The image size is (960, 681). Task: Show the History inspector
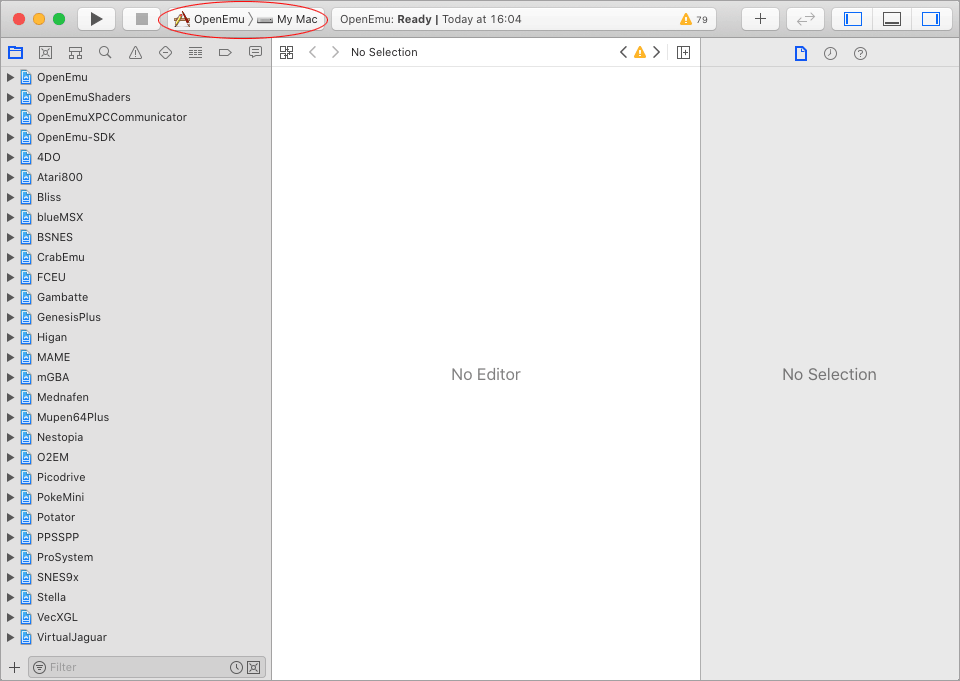pos(830,53)
